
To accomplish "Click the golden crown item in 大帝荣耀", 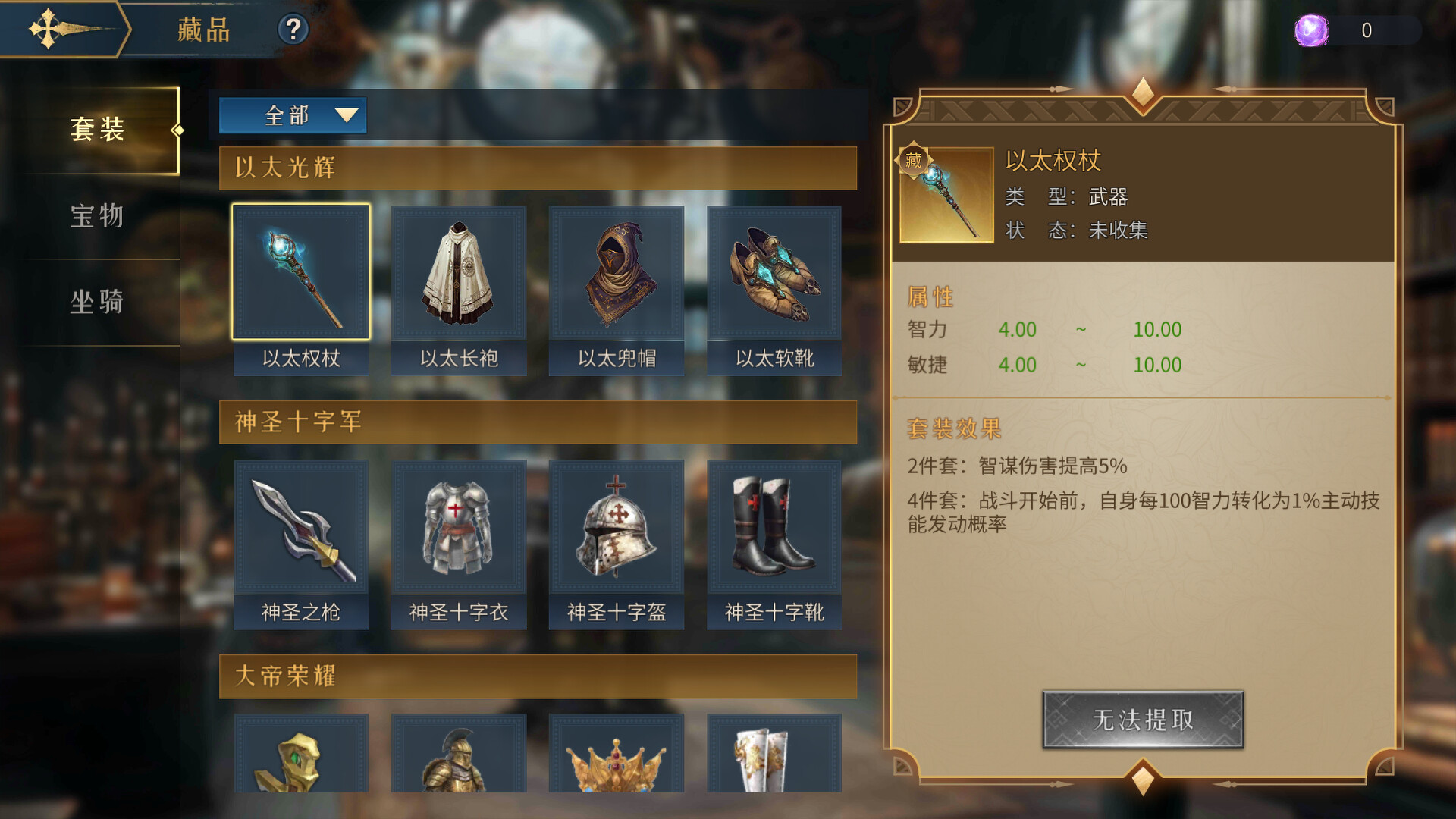I will [x=617, y=754].
